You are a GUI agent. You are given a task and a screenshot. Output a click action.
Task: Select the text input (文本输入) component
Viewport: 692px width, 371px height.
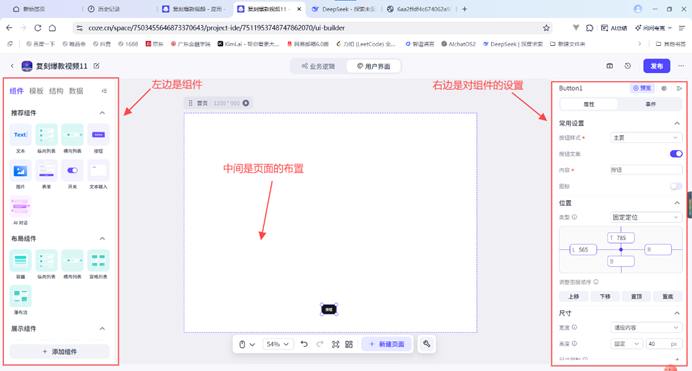click(98, 171)
